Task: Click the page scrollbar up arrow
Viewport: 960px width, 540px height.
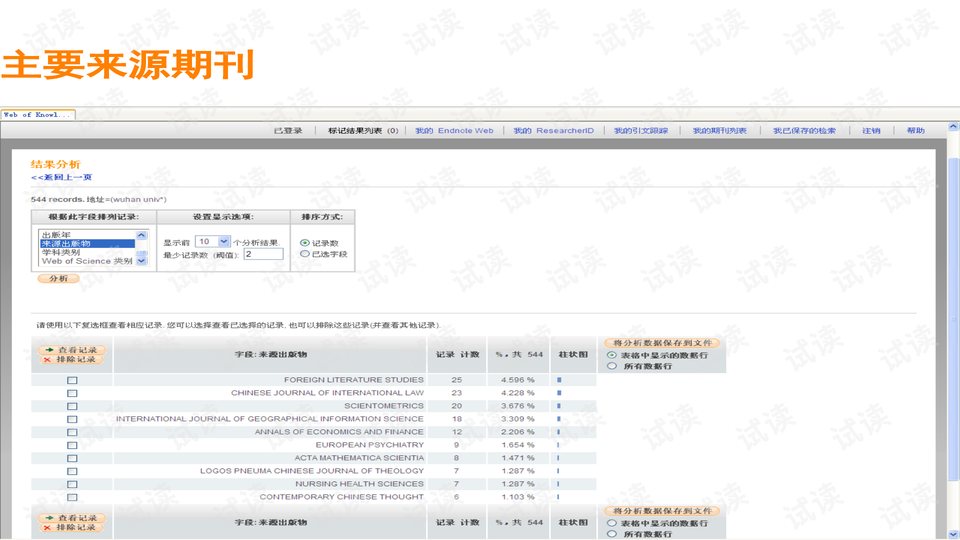Action: pyautogui.click(x=953, y=127)
